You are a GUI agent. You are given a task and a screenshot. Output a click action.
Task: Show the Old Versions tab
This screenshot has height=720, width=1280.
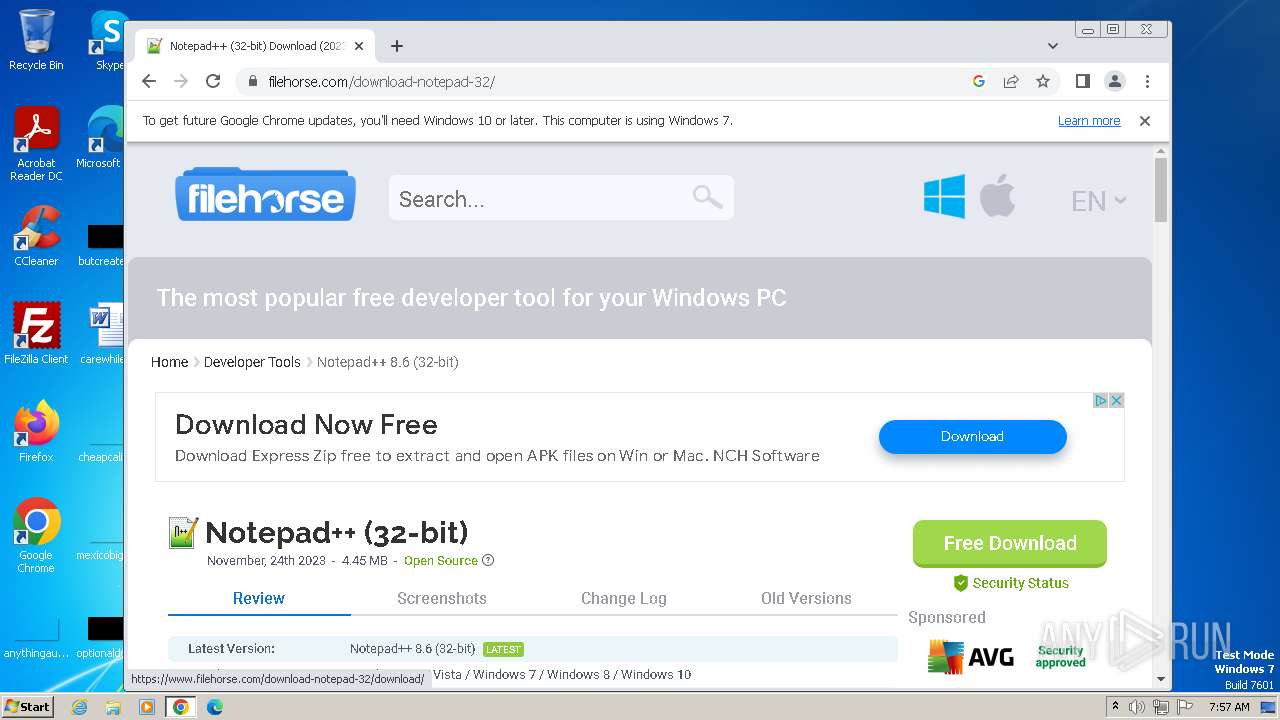point(806,598)
